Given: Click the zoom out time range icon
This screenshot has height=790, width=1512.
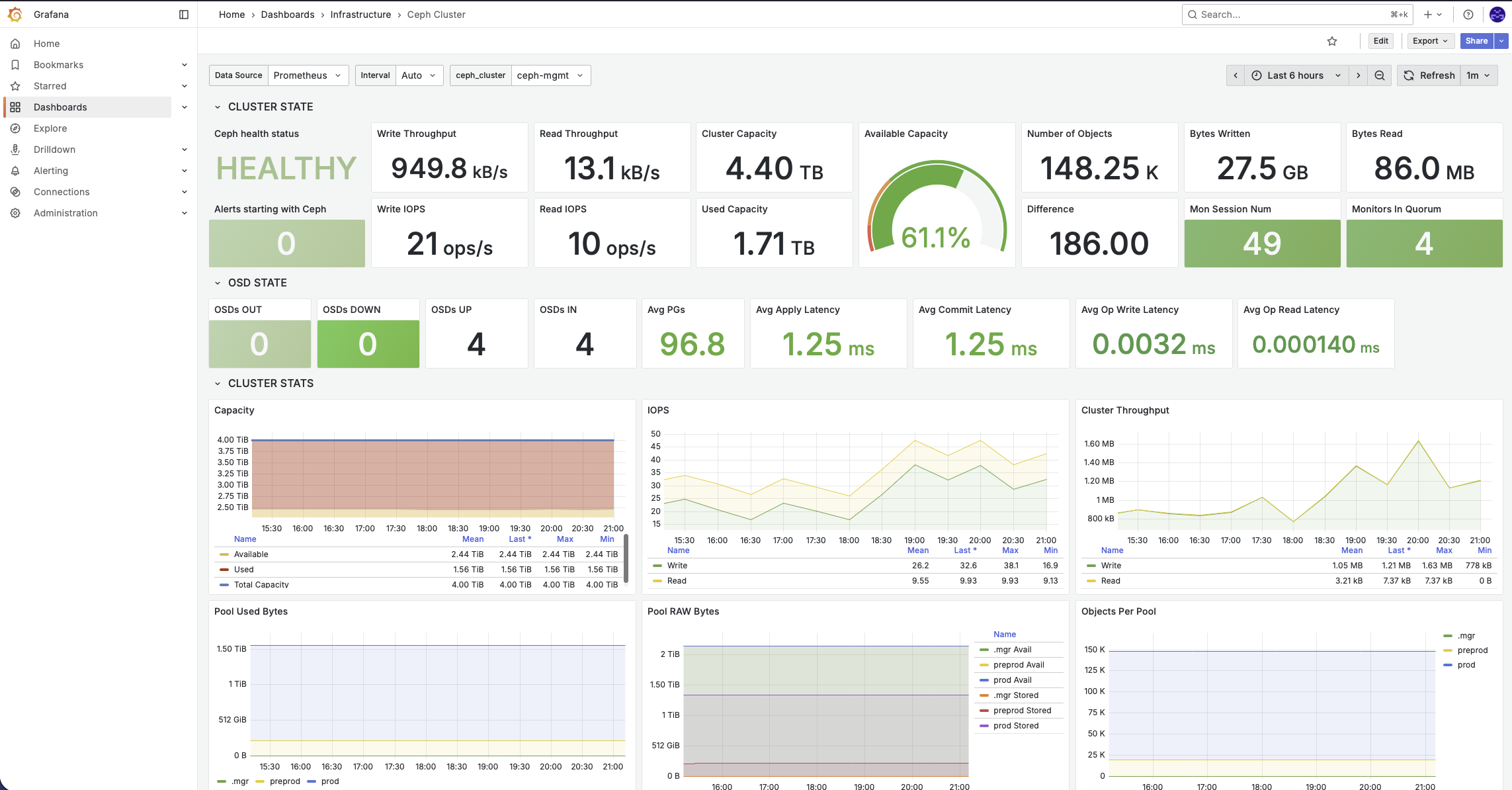Looking at the screenshot, I should coord(1380,75).
